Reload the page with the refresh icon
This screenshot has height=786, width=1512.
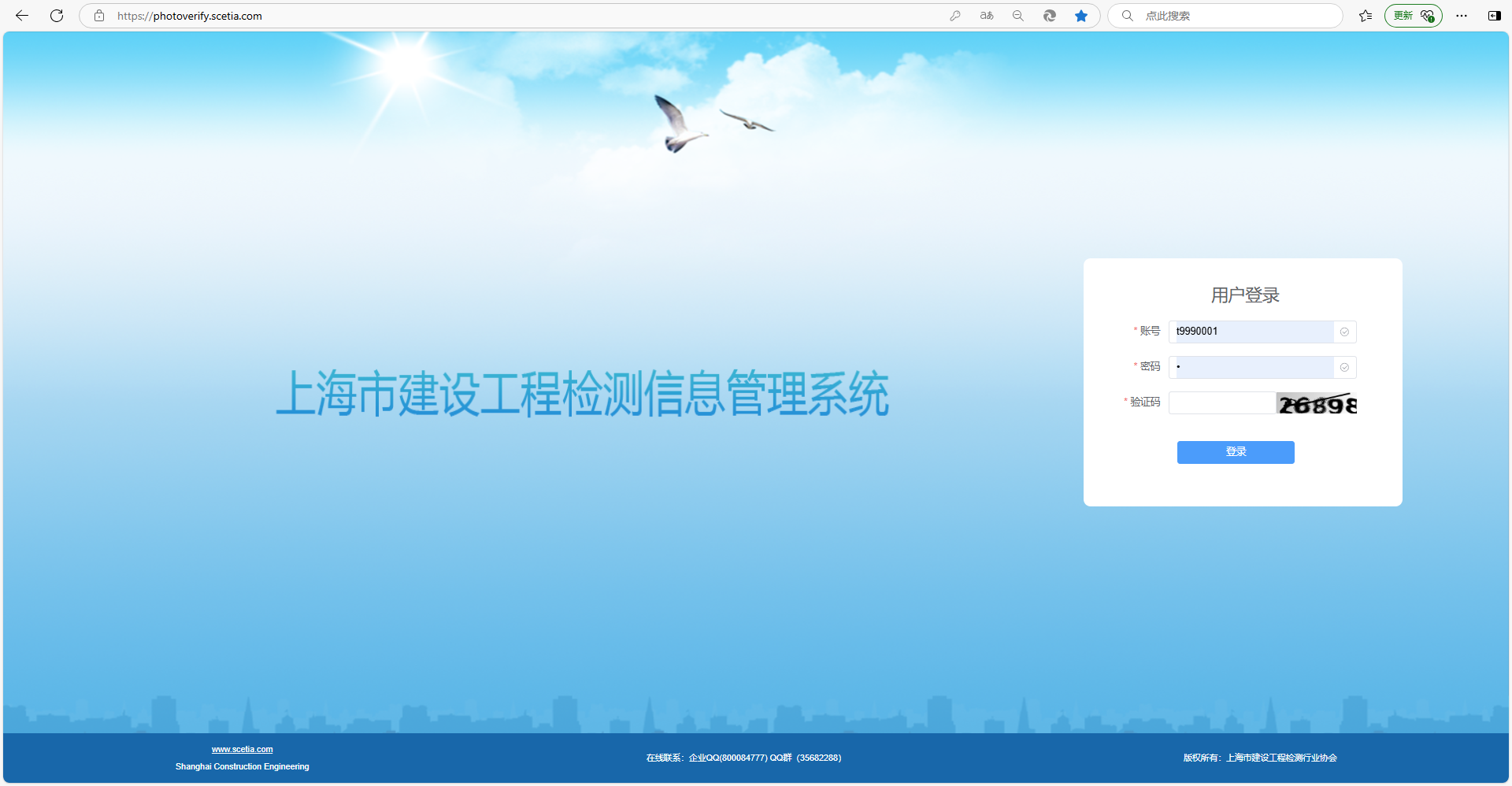pos(57,16)
